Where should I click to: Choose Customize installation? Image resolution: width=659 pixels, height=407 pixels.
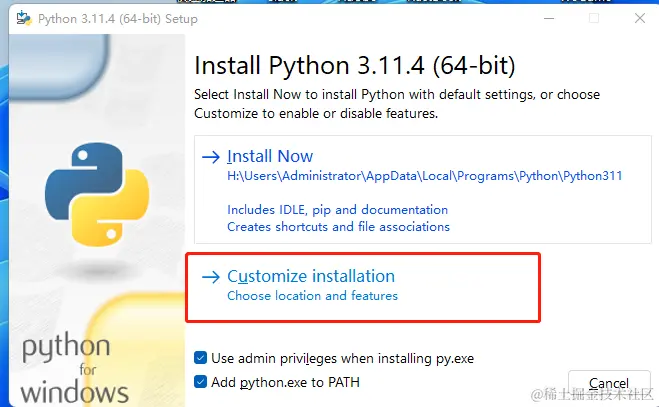(x=363, y=287)
